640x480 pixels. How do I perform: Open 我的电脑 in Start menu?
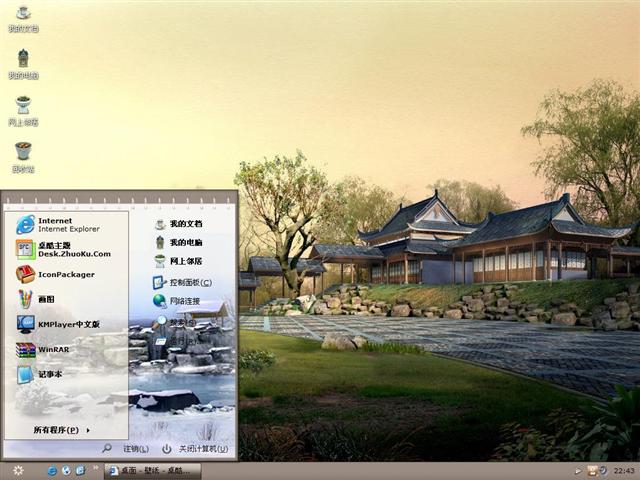pos(179,242)
